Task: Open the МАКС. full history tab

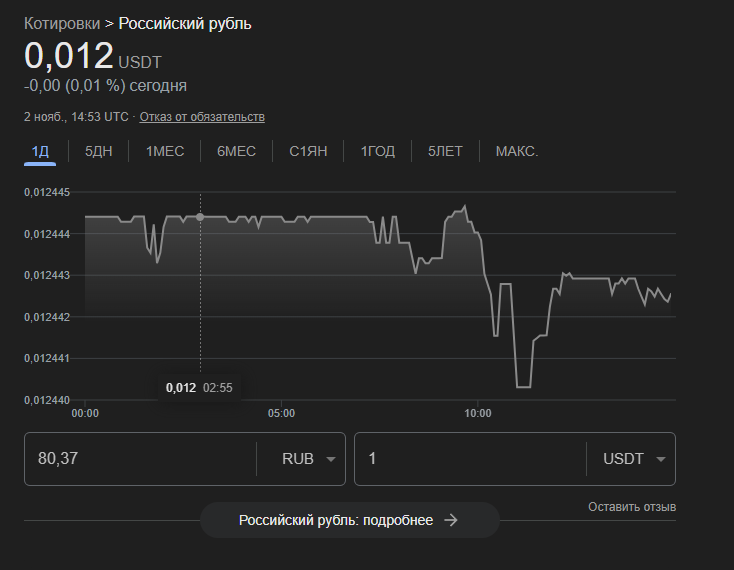Action: [517, 152]
